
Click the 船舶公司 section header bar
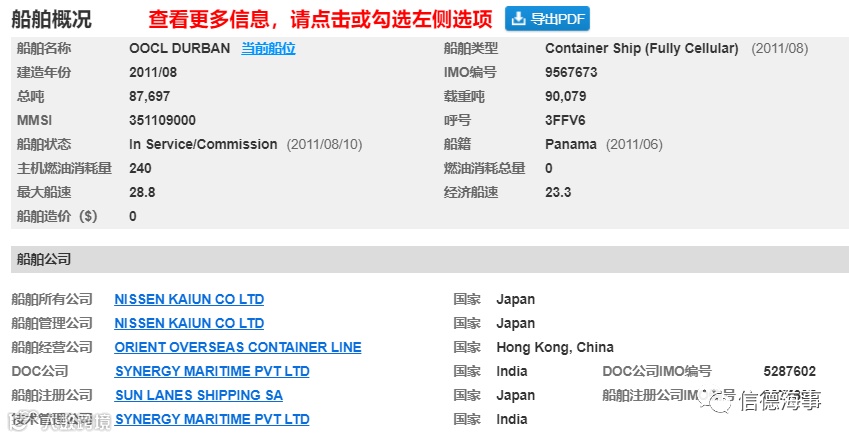click(430, 259)
